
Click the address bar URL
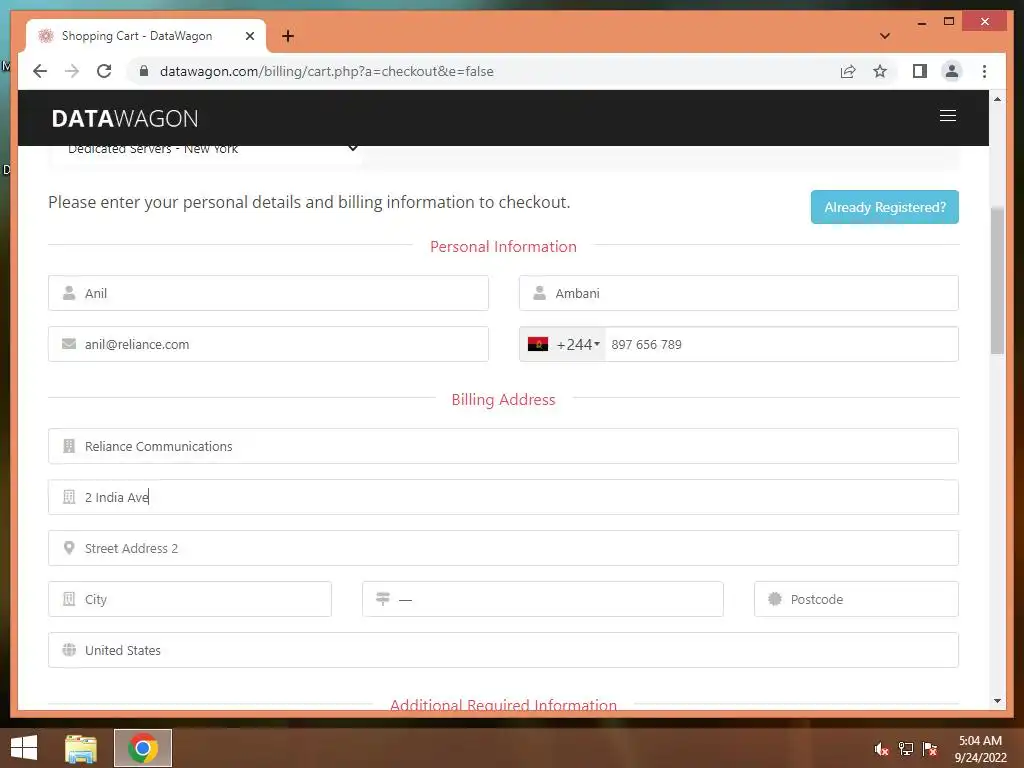327,71
